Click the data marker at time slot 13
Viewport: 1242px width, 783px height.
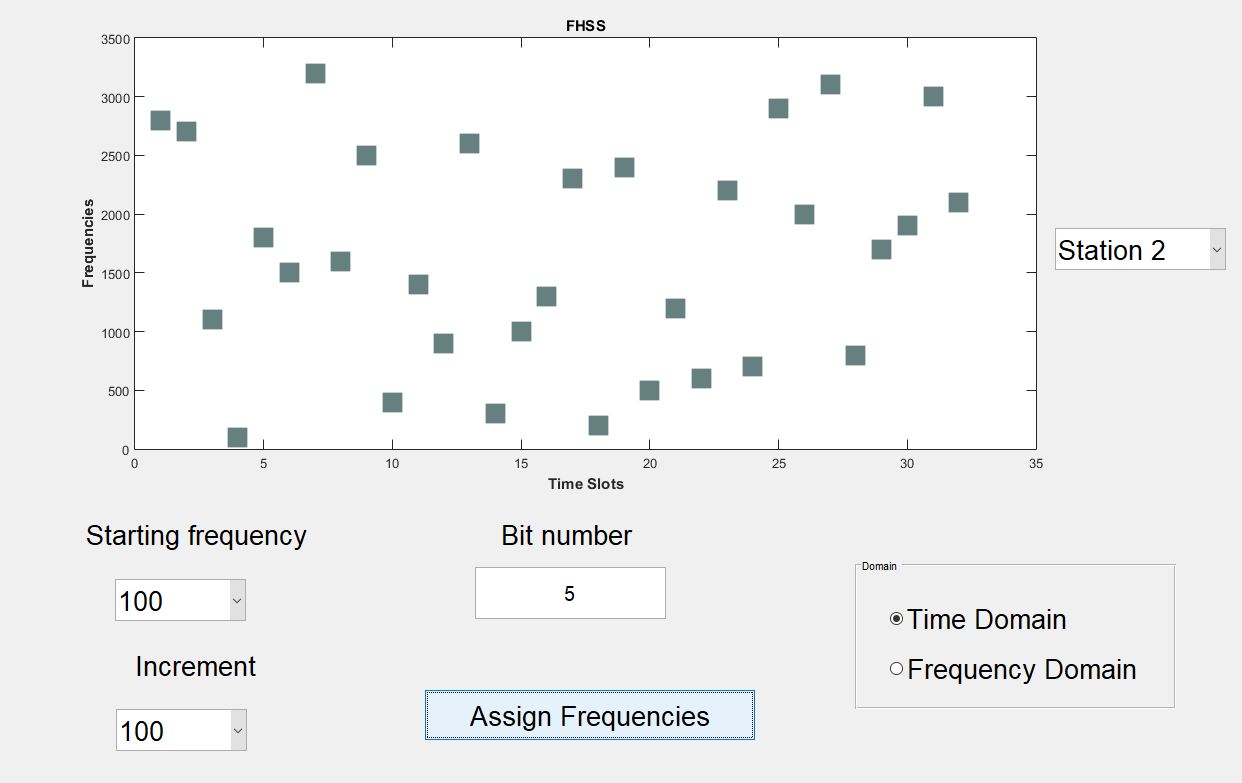(x=469, y=143)
